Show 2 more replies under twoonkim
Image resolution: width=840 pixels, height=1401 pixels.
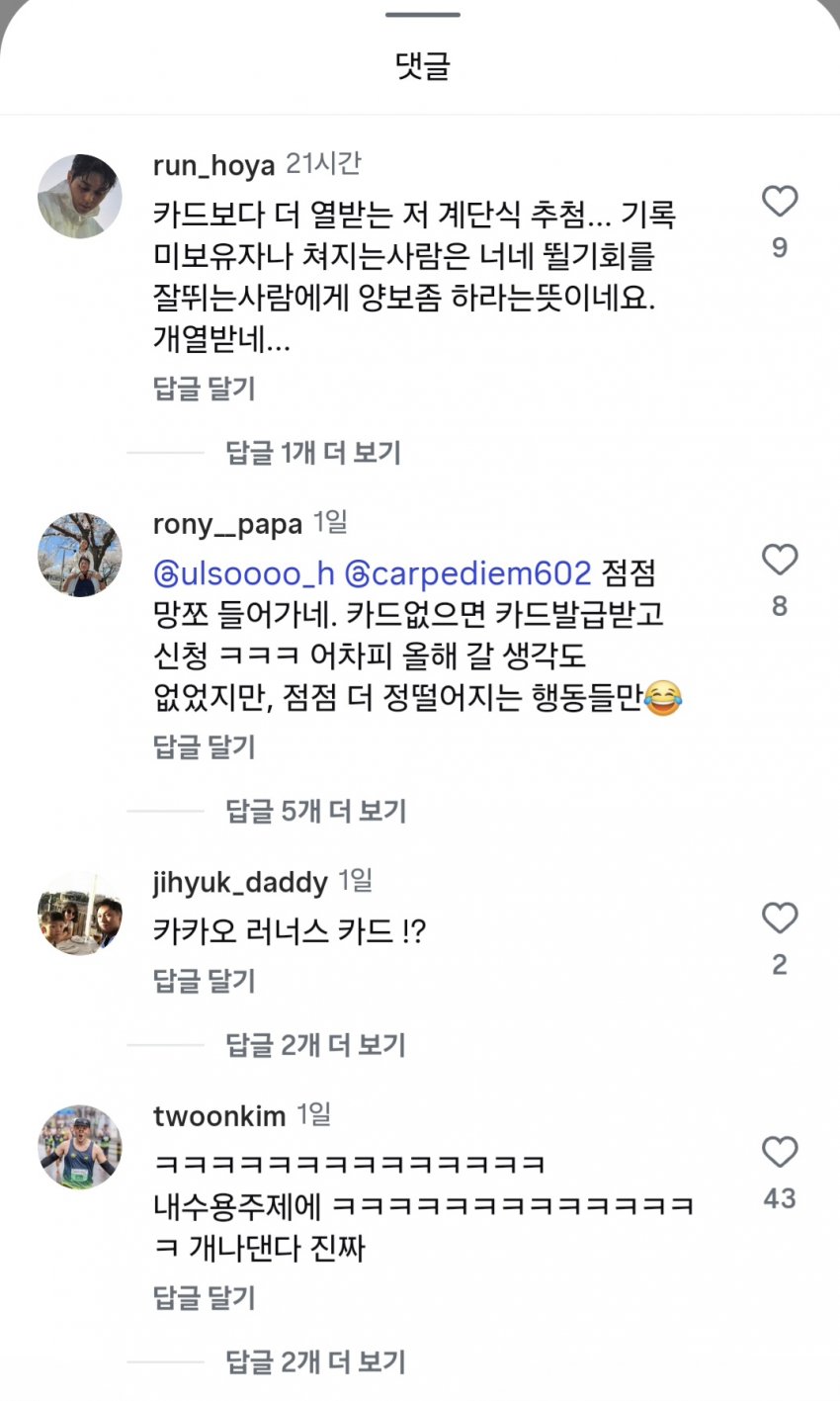[x=316, y=1361]
